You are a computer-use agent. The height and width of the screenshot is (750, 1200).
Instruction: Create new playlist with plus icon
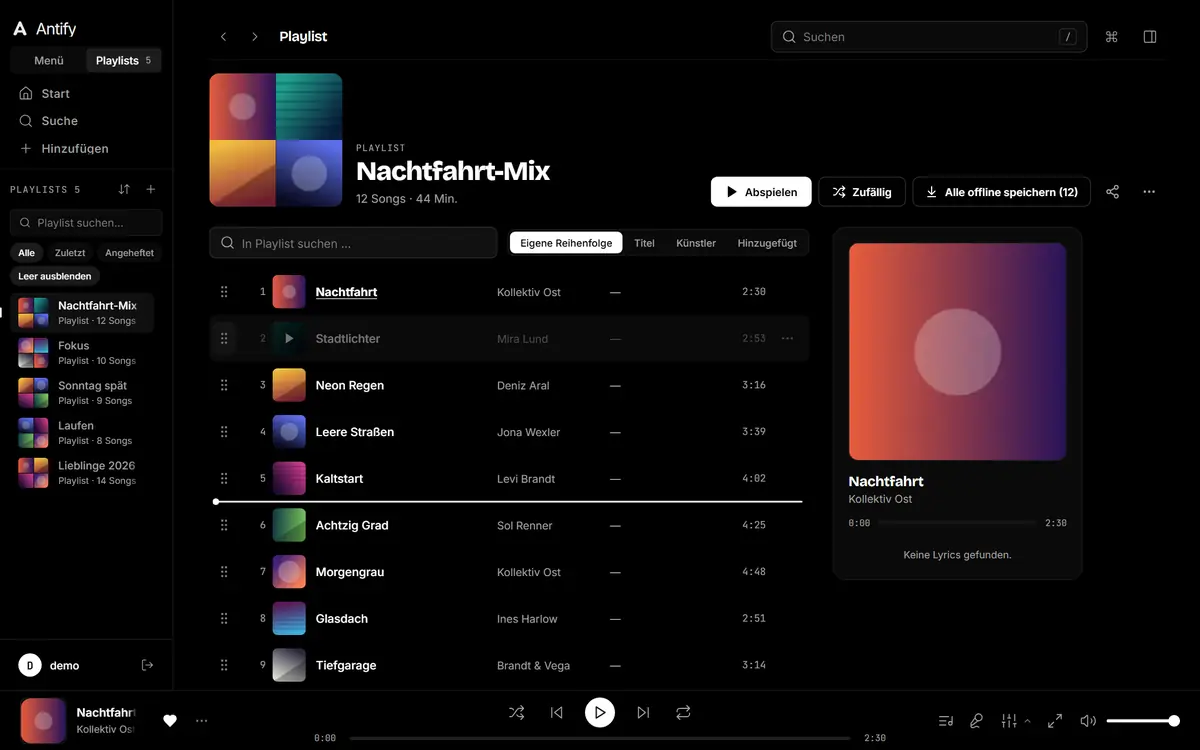(x=151, y=189)
